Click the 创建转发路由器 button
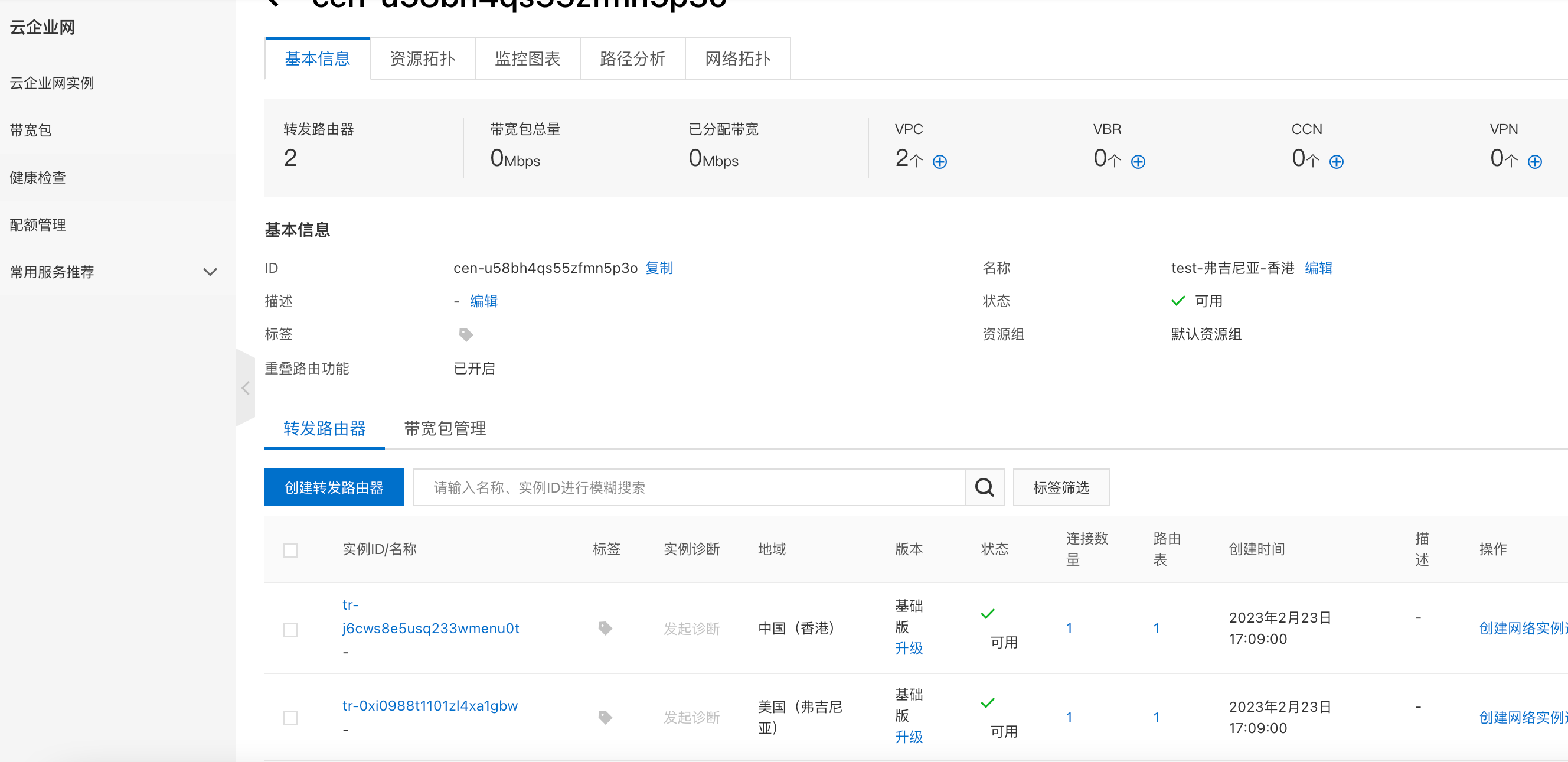 coord(334,487)
